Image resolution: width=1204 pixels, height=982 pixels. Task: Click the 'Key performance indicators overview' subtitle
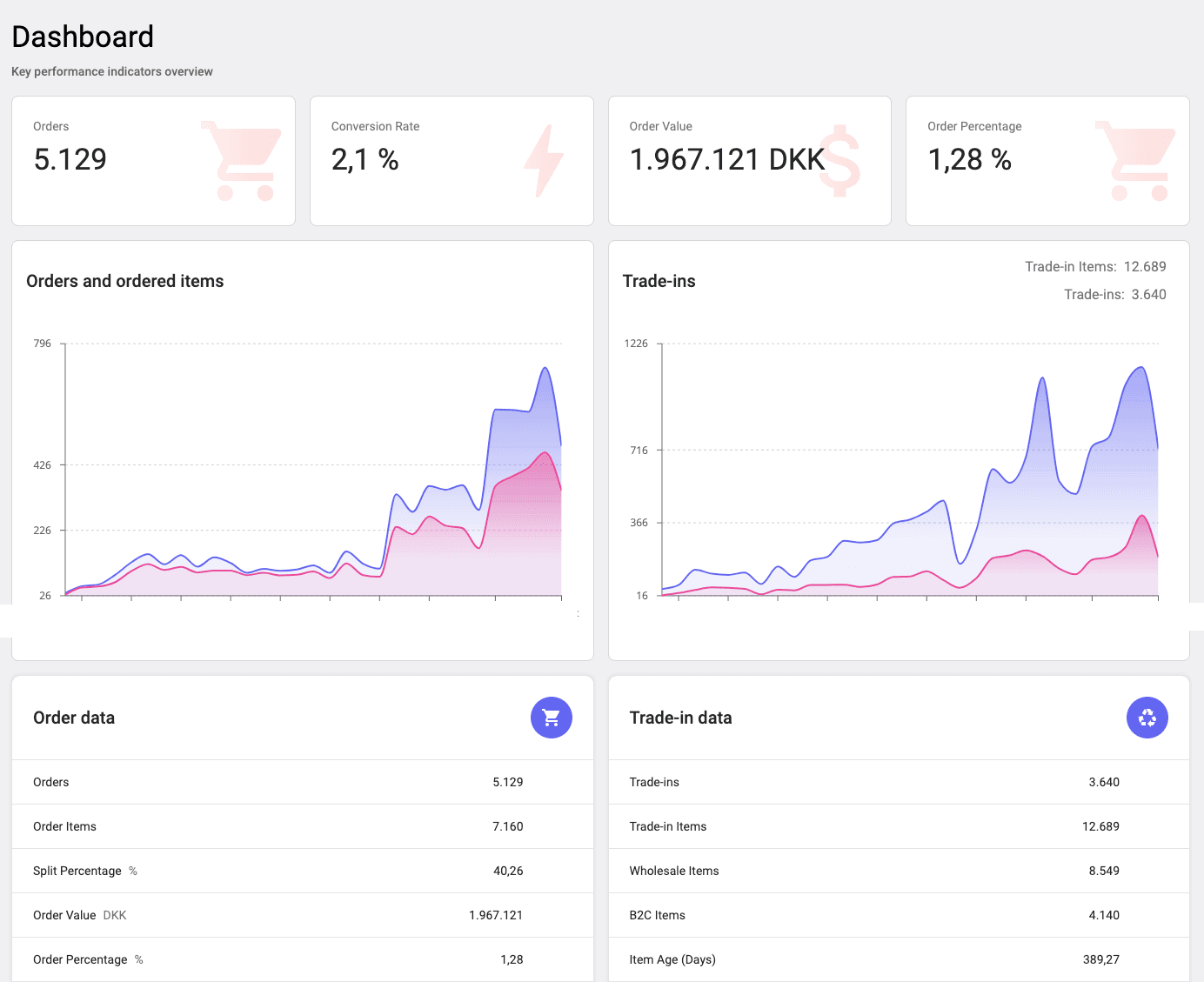112,71
